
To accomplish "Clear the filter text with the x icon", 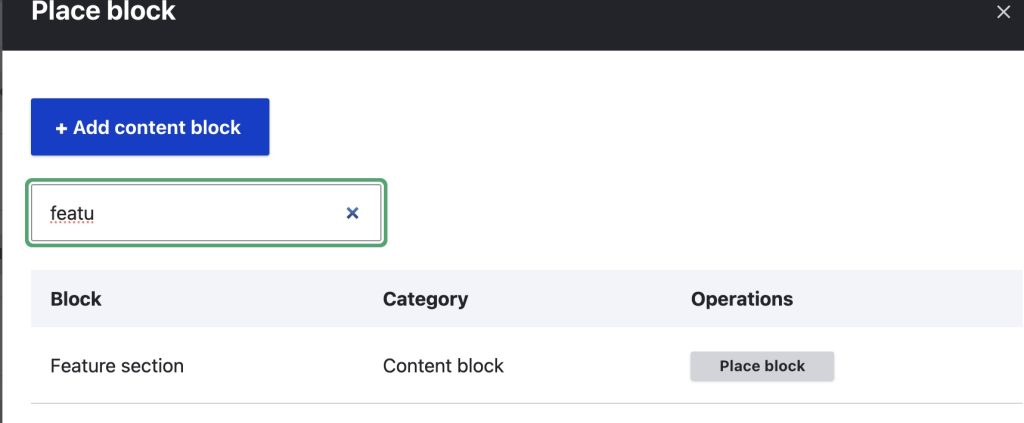I will coord(352,213).
